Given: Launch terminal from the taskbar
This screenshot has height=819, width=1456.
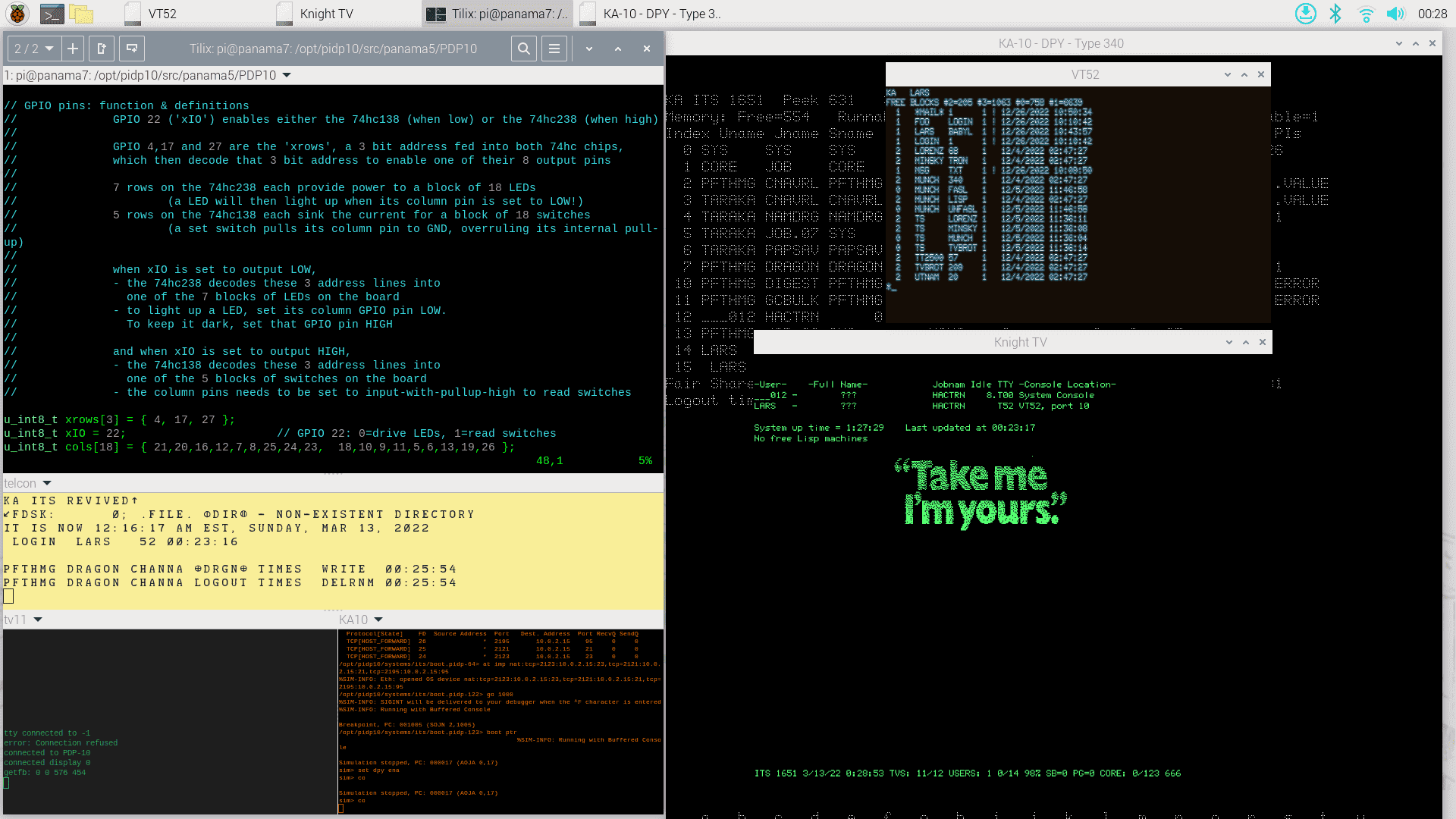Looking at the screenshot, I should coord(52,14).
